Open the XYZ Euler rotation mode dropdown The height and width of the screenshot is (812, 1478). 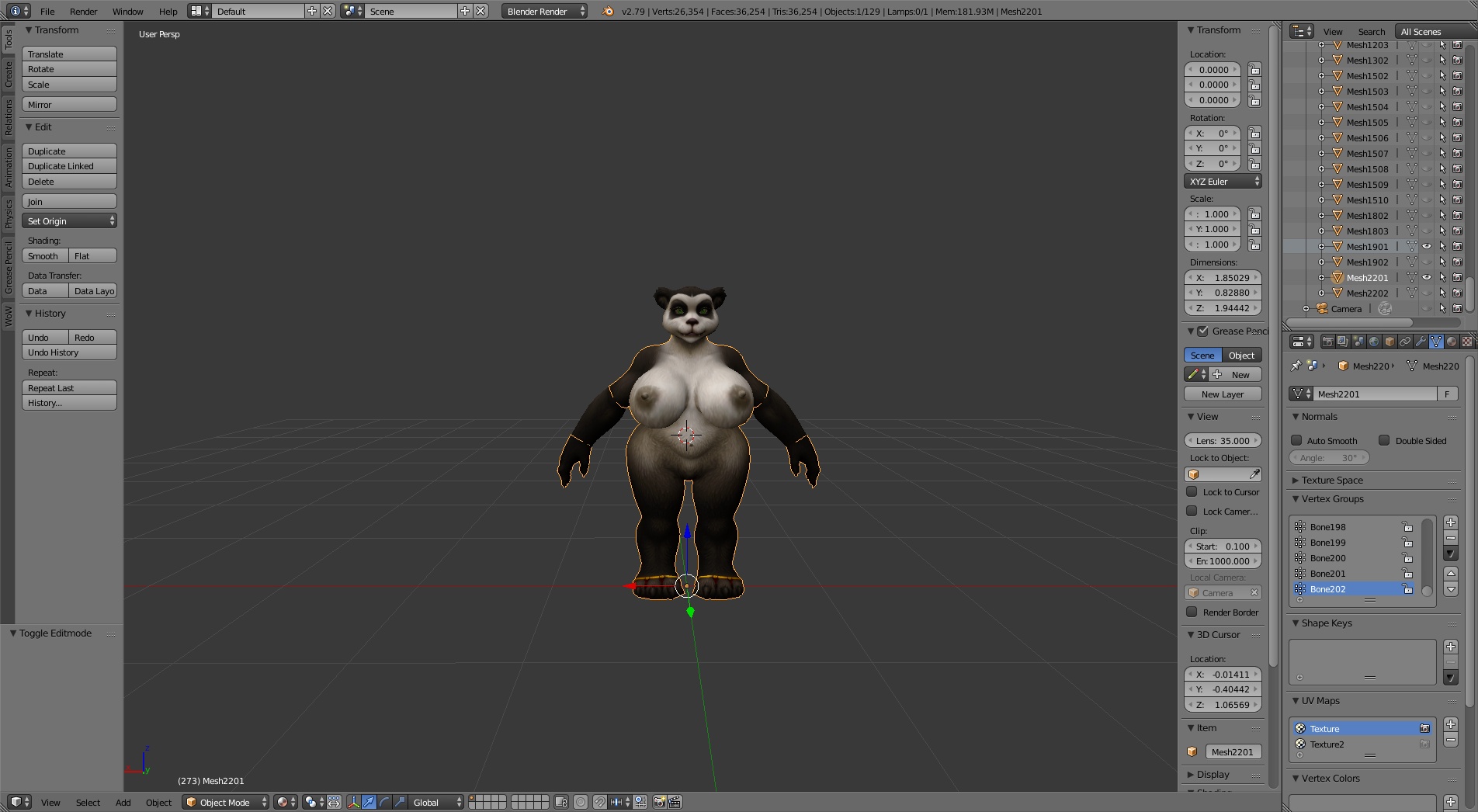pyautogui.click(x=1223, y=181)
